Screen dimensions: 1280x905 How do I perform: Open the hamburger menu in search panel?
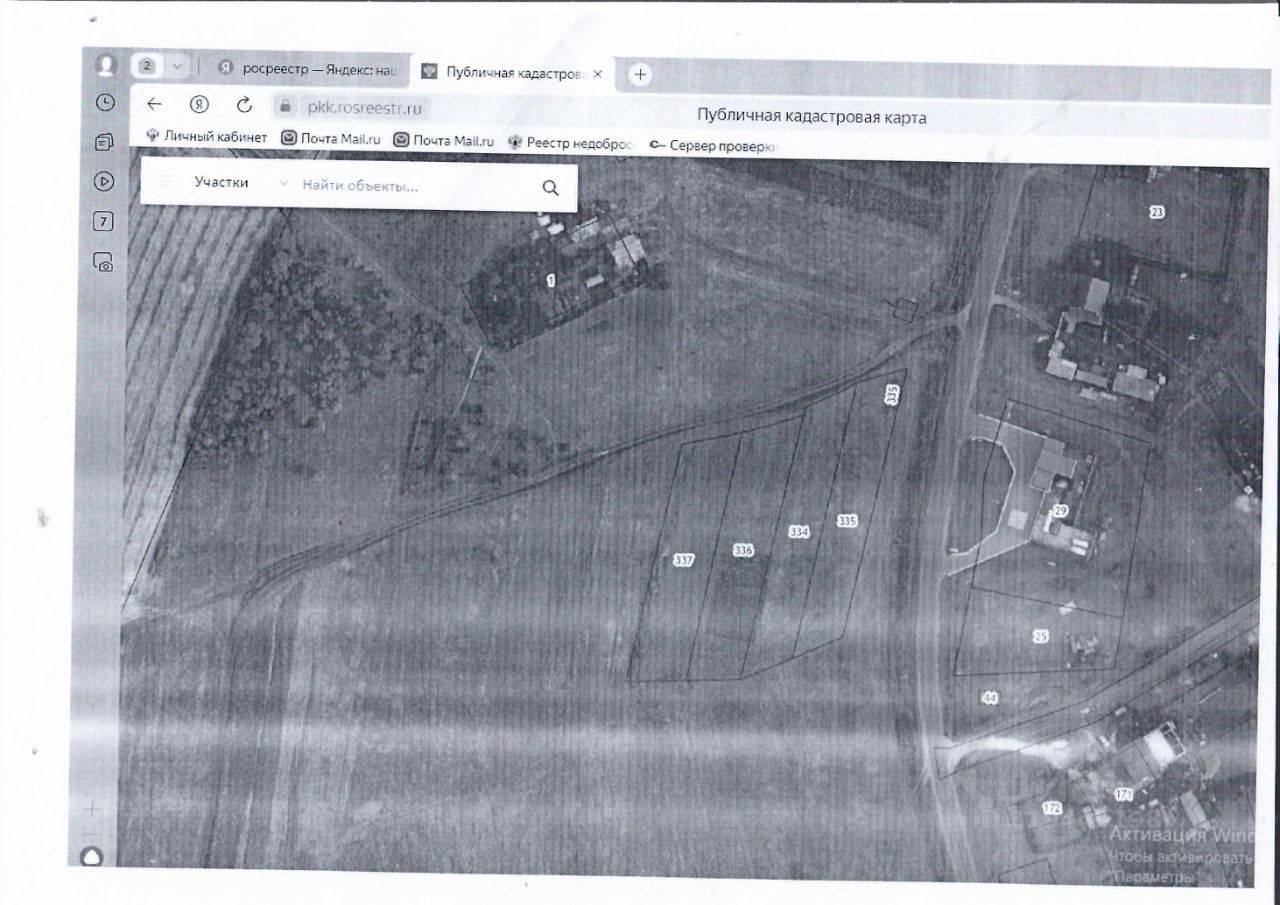[165, 182]
